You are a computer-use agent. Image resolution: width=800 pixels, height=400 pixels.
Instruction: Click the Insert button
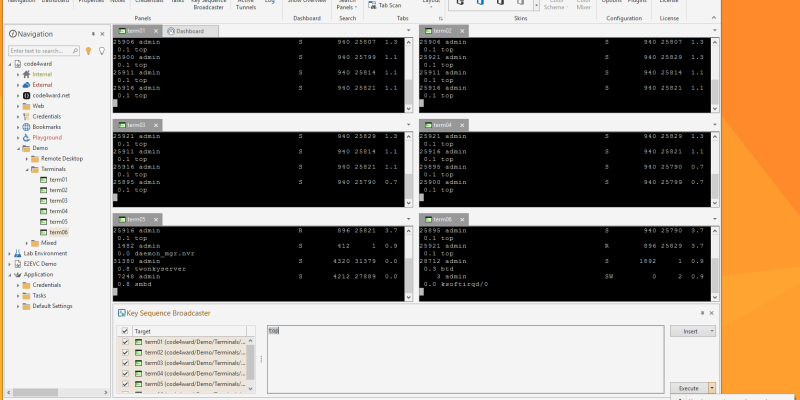[x=690, y=330]
